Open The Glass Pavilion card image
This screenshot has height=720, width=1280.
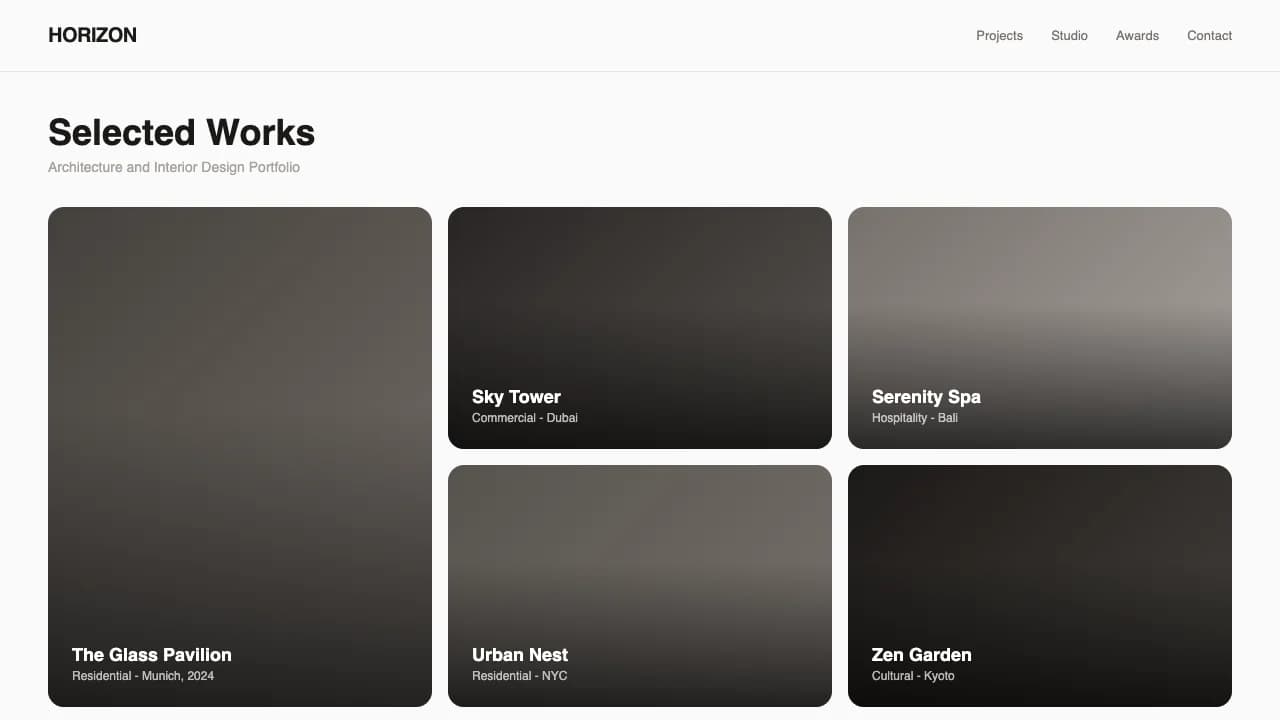tap(240, 400)
